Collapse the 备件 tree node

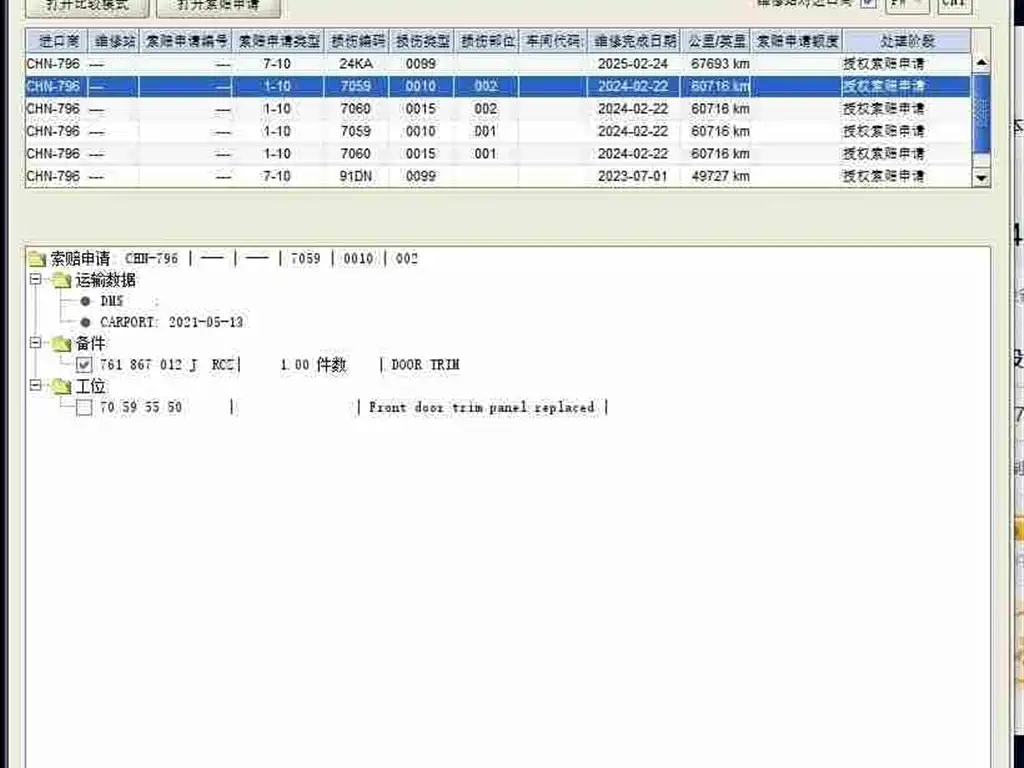point(35,342)
